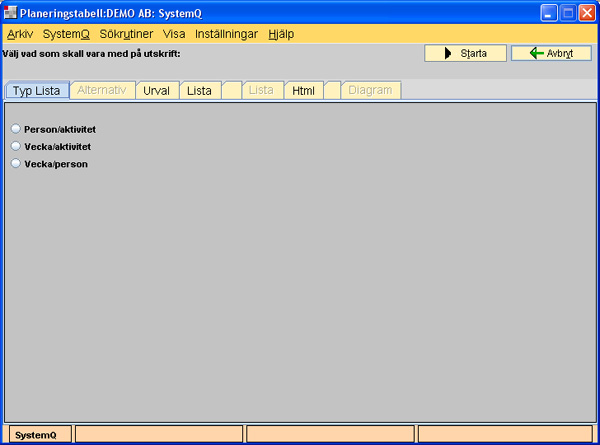Open the Sökrutiner menu
The width and height of the screenshot is (600, 445).
click(x=126, y=34)
